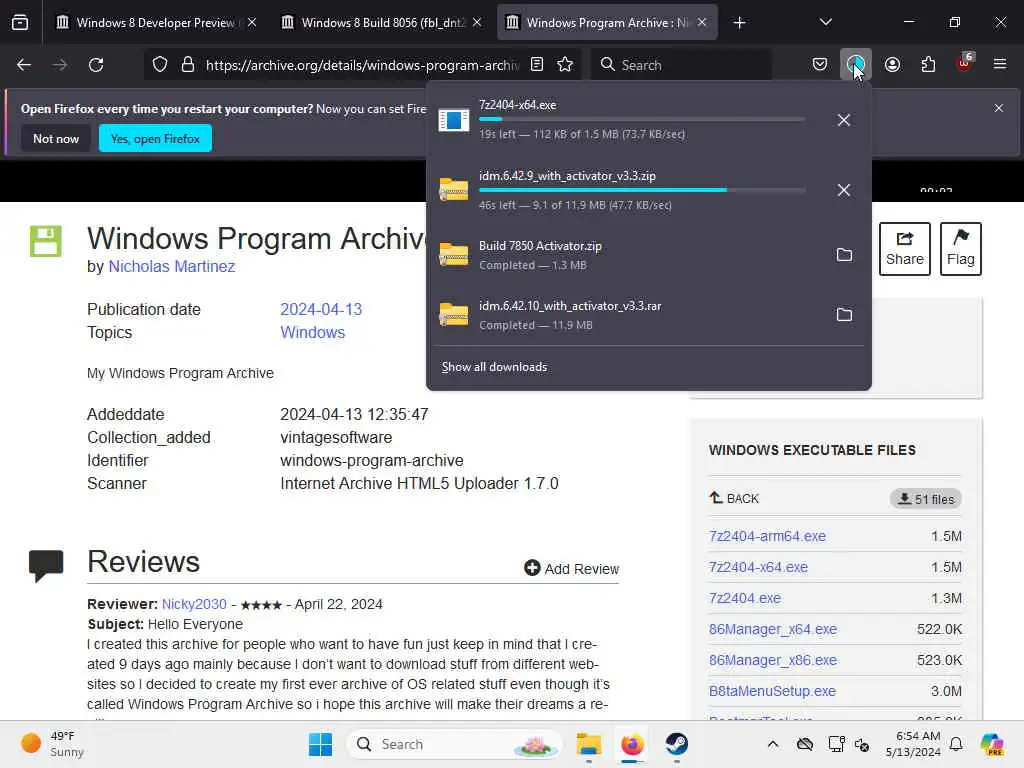
Task: Open reviewer Nicky2030 profile
Action: click(194, 604)
